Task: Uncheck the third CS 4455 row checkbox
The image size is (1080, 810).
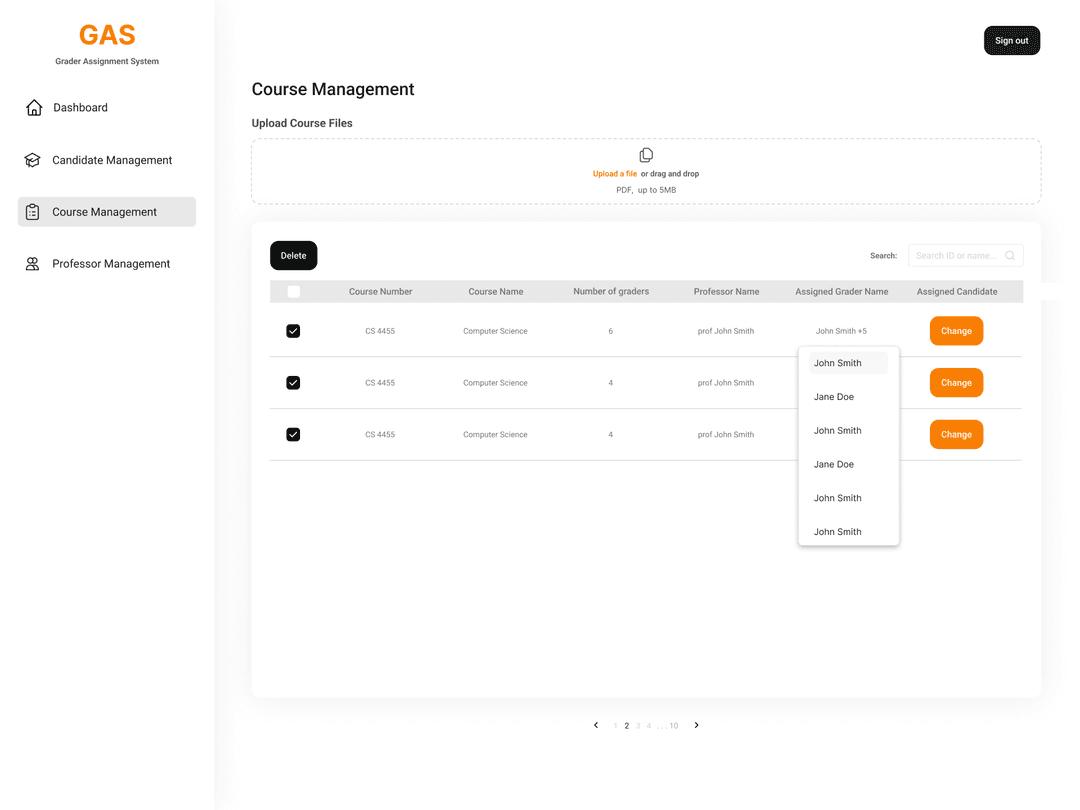Action: pos(293,435)
